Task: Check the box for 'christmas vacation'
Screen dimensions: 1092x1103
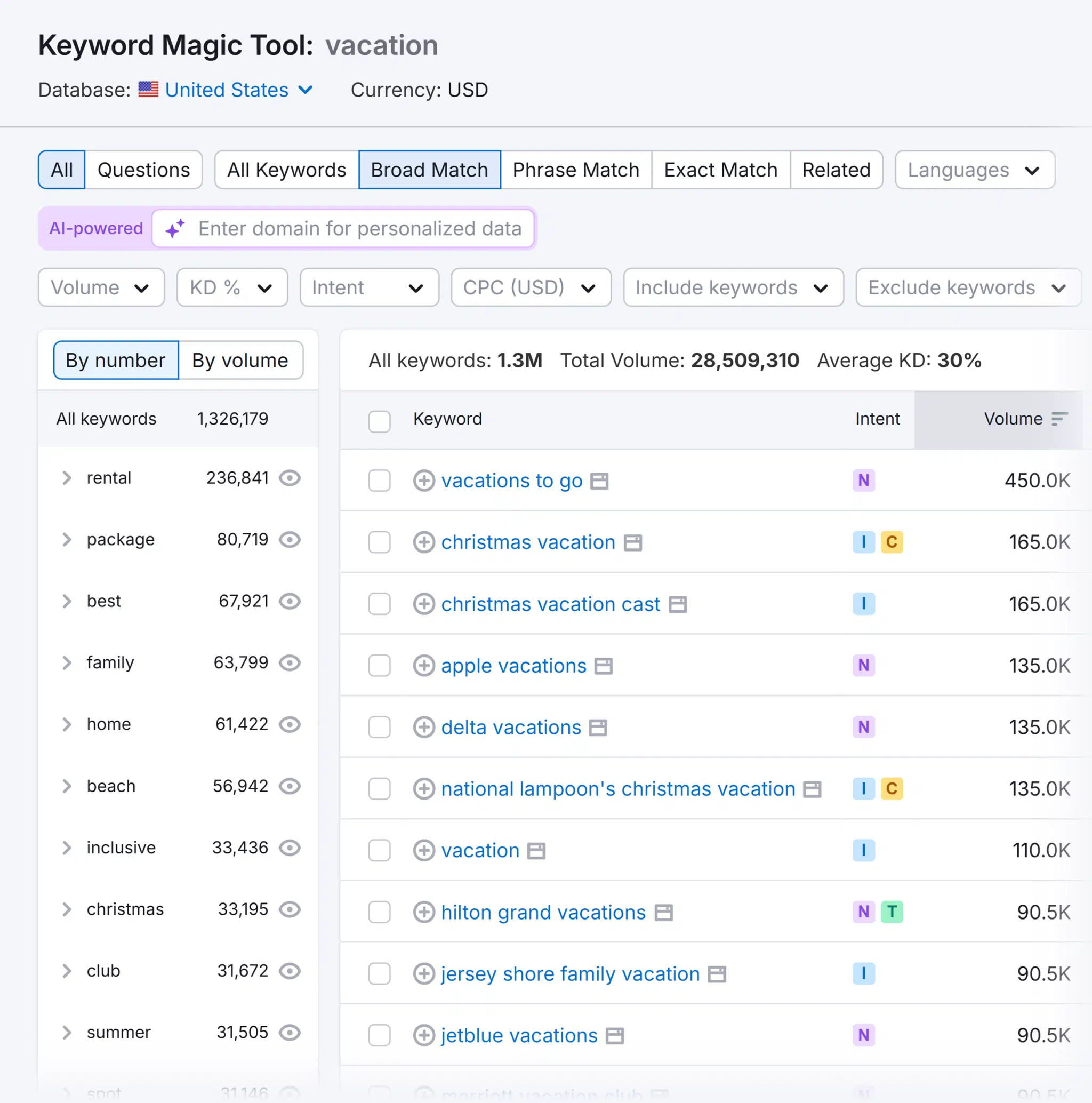Action: [380, 542]
